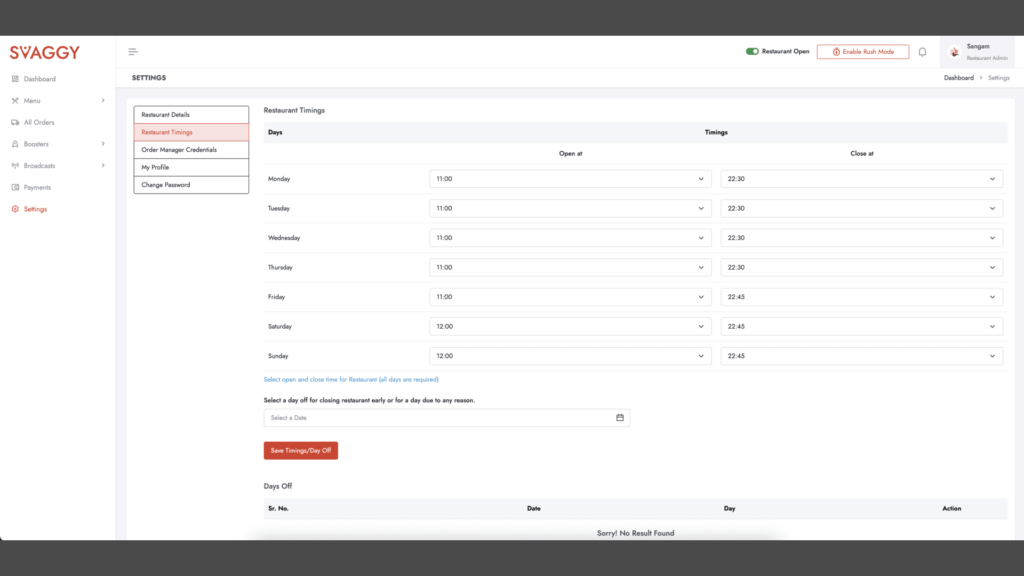The image size is (1024, 576).
Task: Open the Order Manager Credentials tab
Action: tap(191, 150)
